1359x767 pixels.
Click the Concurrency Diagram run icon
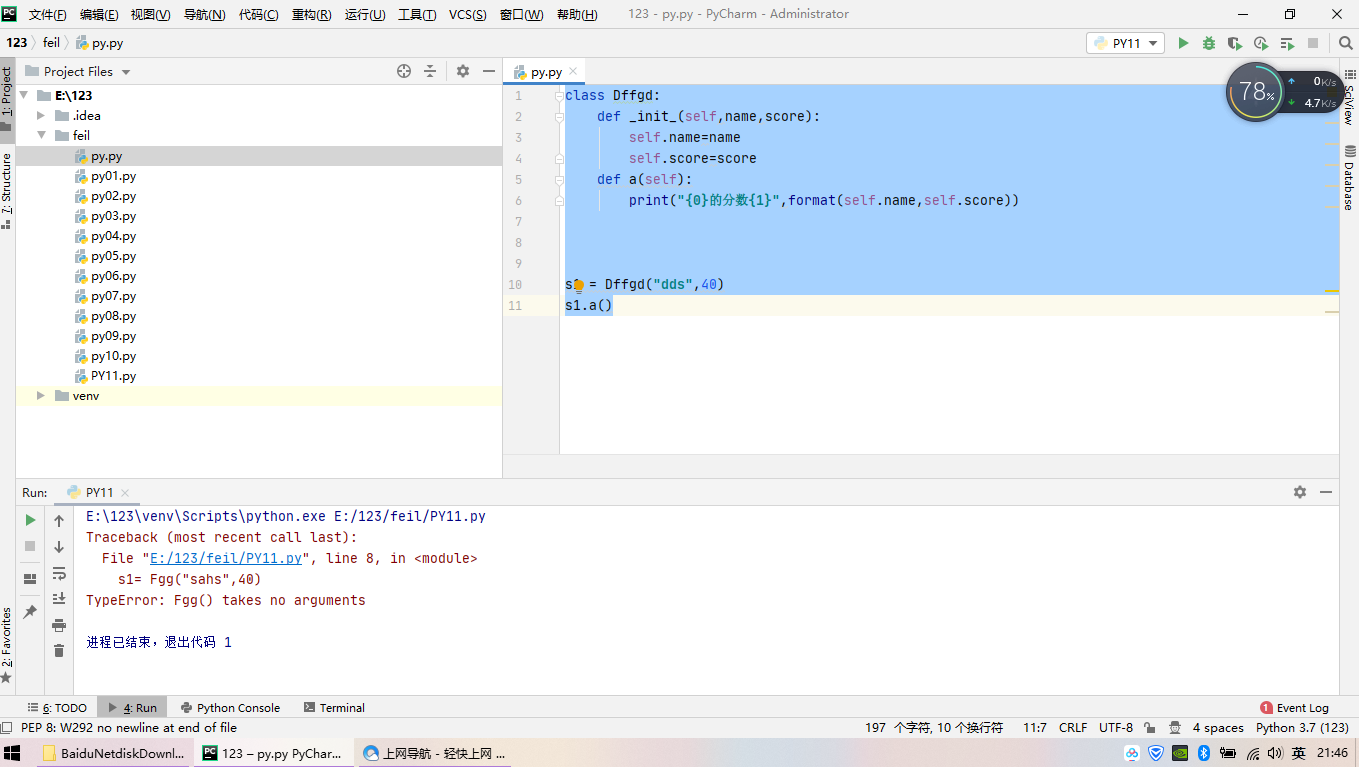[1287, 43]
